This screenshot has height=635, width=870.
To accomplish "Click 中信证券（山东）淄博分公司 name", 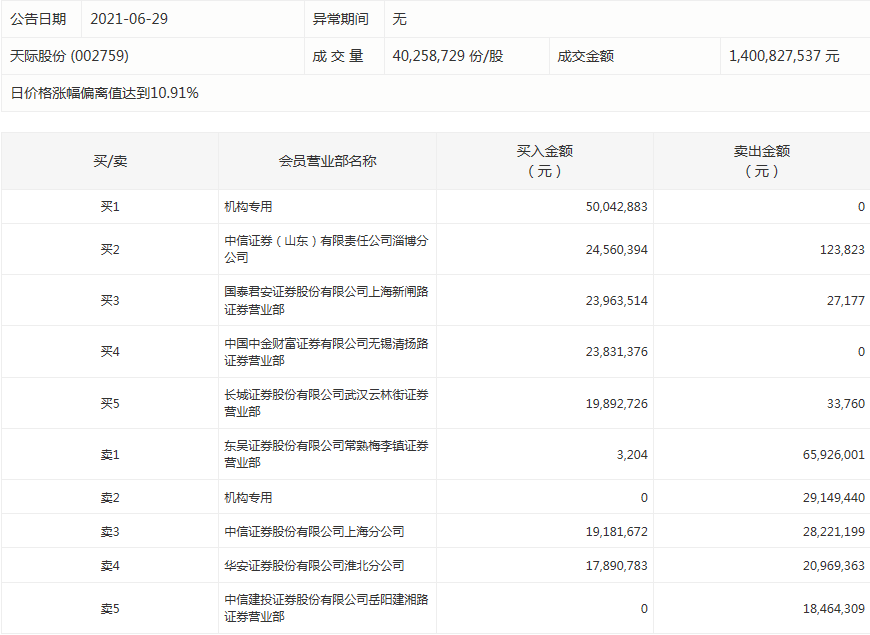I will (326, 249).
